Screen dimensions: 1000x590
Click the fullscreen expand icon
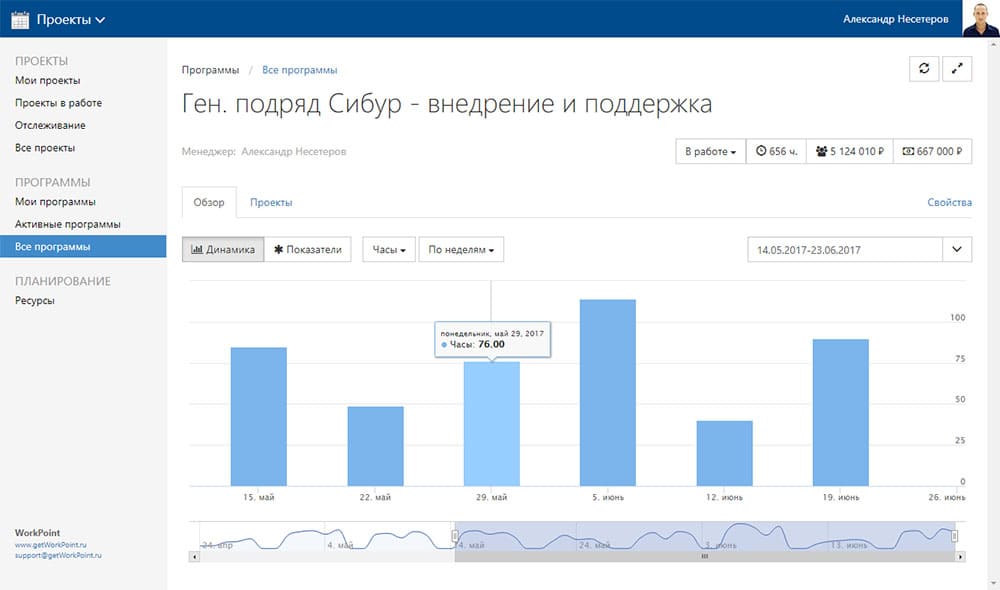pos(958,68)
